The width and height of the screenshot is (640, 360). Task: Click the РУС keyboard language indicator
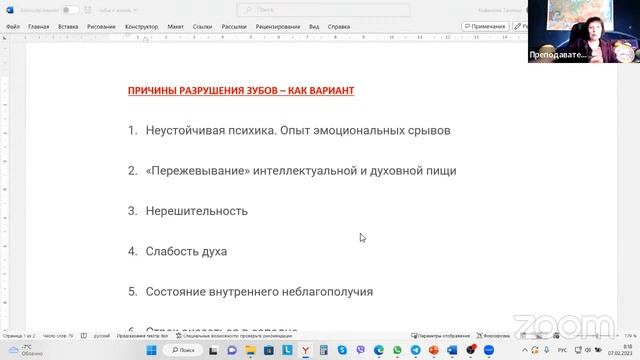[562, 350]
